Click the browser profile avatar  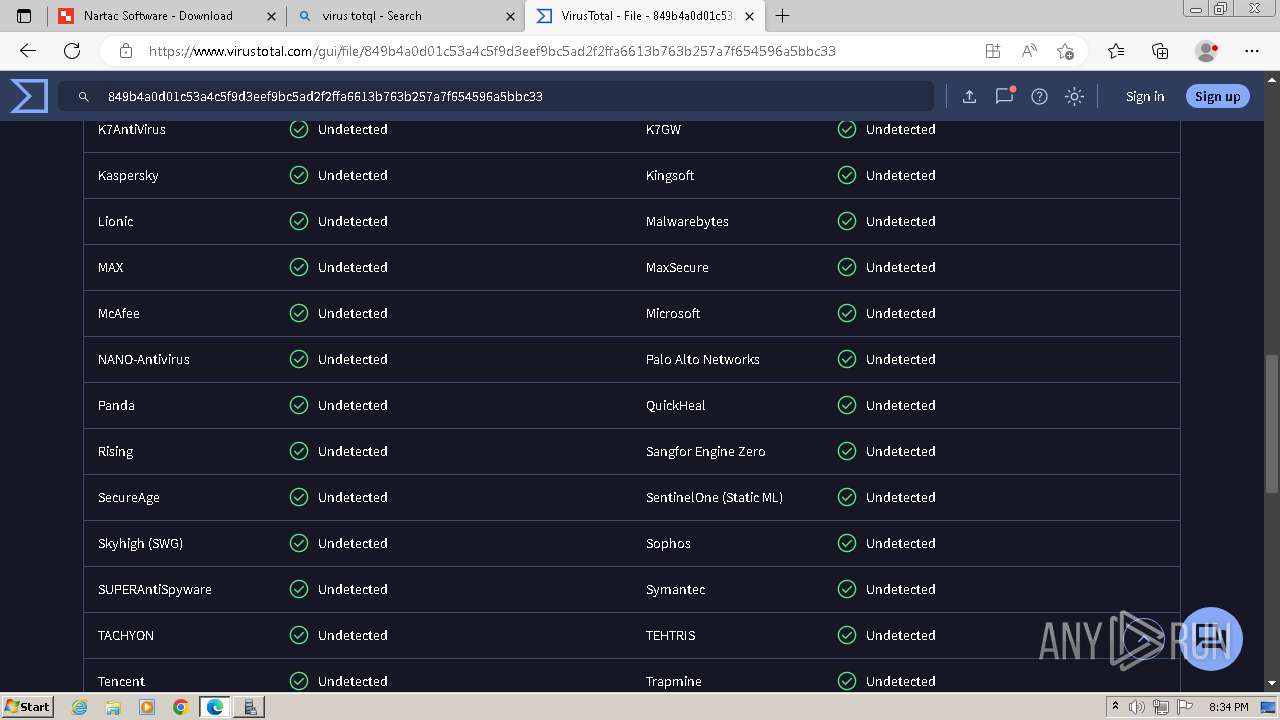(x=1206, y=51)
